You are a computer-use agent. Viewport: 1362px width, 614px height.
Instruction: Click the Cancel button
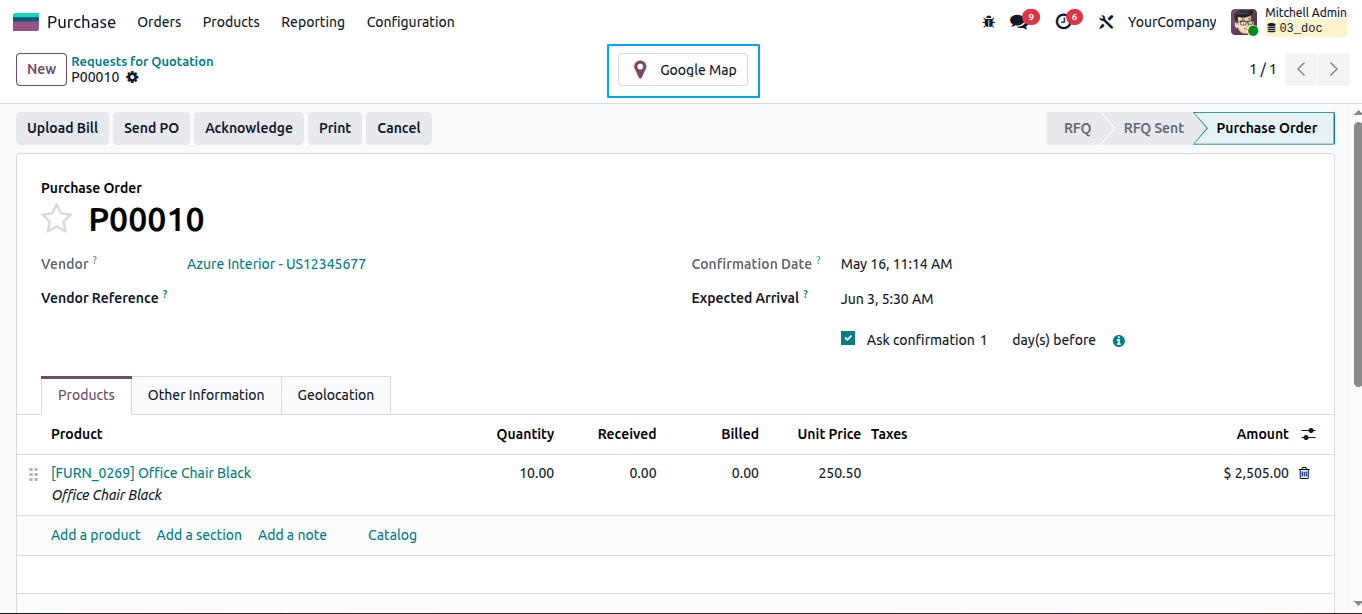tap(399, 128)
